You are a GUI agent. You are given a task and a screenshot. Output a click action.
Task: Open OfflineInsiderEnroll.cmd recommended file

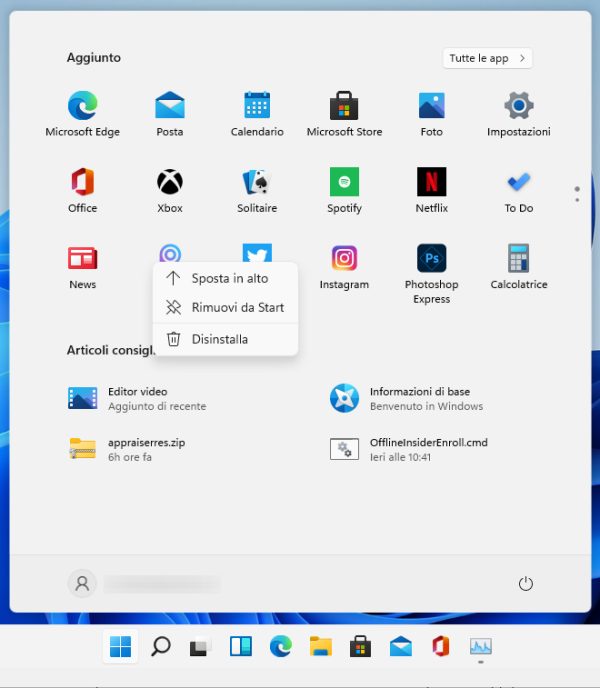click(x=409, y=449)
